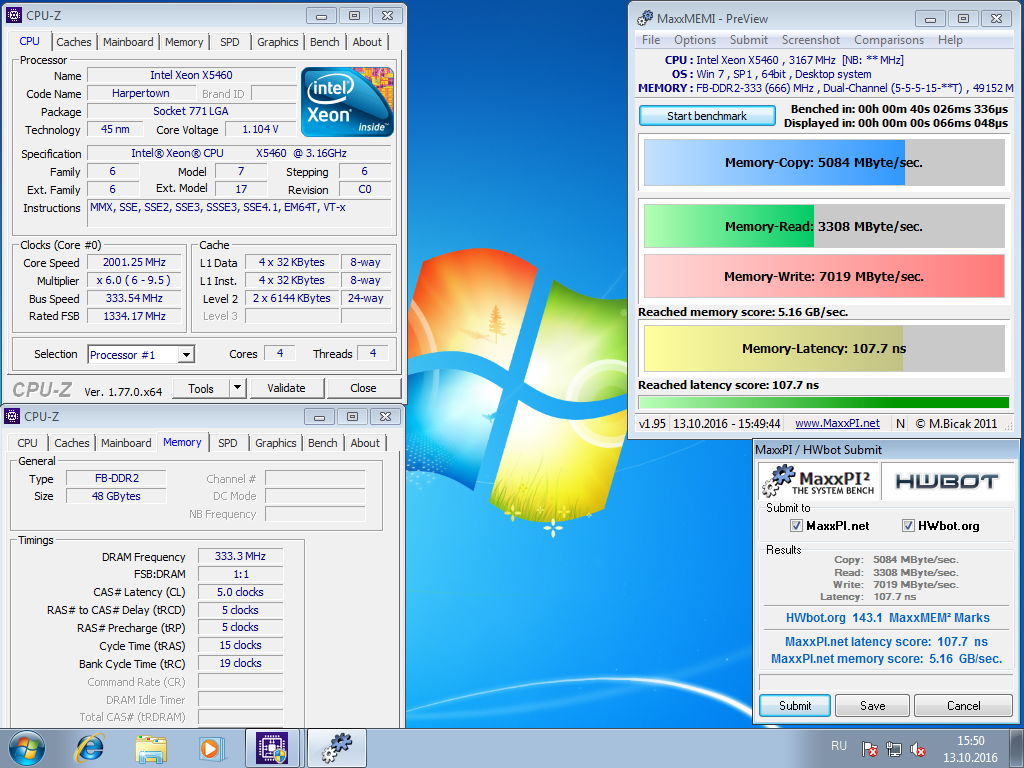Open the Windows Start orb
Image resolution: width=1024 pixels, height=768 pixels.
(27, 748)
